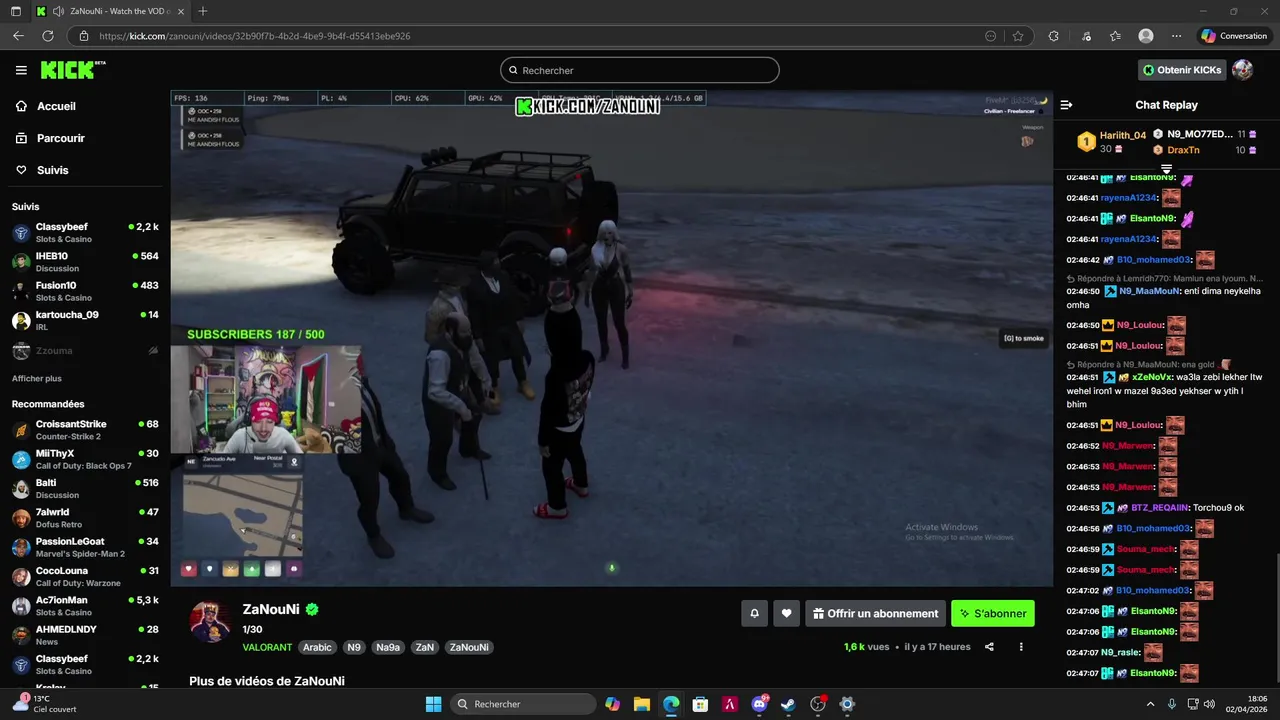This screenshot has width=1280, height=720.
Task: Open CroissantStrike recommended channel
Action: pos(85,430)
